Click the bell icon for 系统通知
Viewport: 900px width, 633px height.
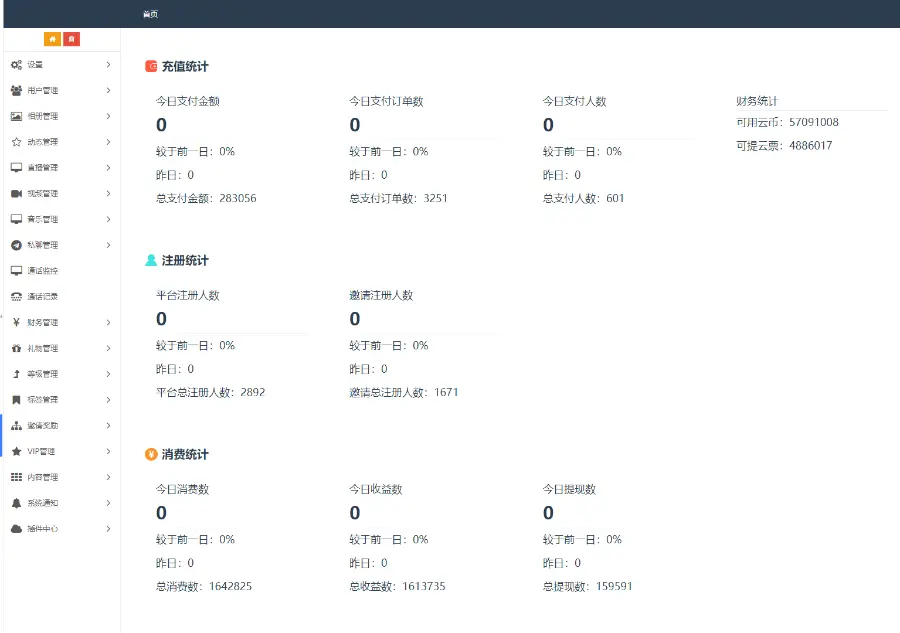pyautogui.click(x=16, y=503)
